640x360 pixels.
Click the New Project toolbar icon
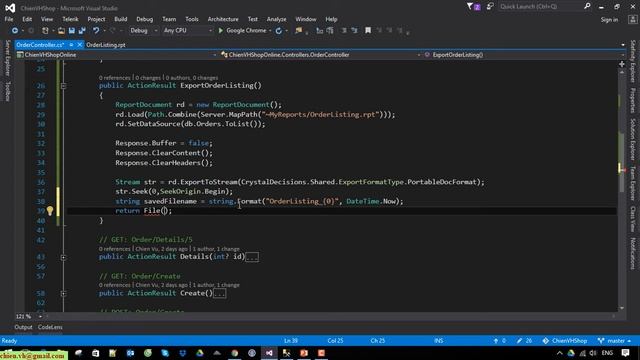click(x=45, y=31)
